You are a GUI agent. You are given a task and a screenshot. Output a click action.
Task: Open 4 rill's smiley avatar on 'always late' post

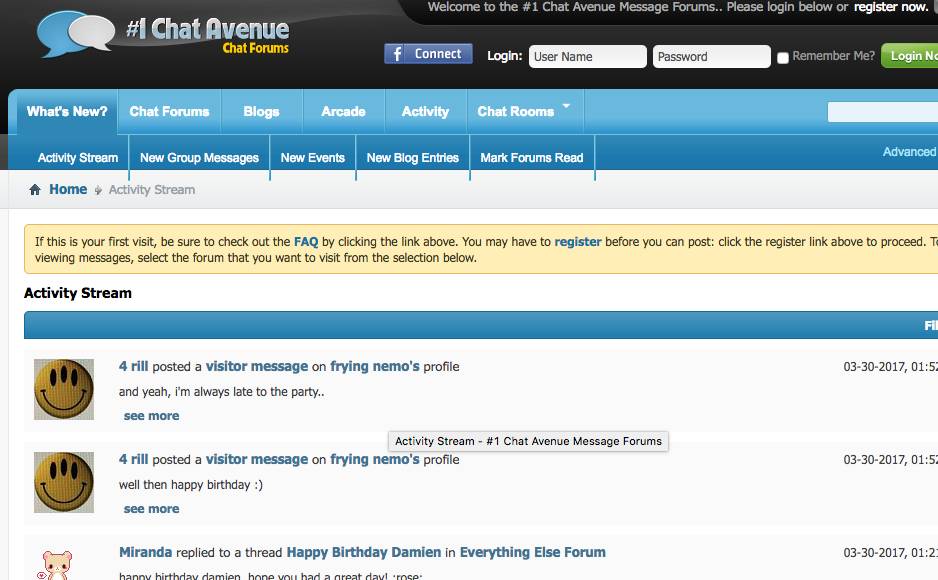64,389
